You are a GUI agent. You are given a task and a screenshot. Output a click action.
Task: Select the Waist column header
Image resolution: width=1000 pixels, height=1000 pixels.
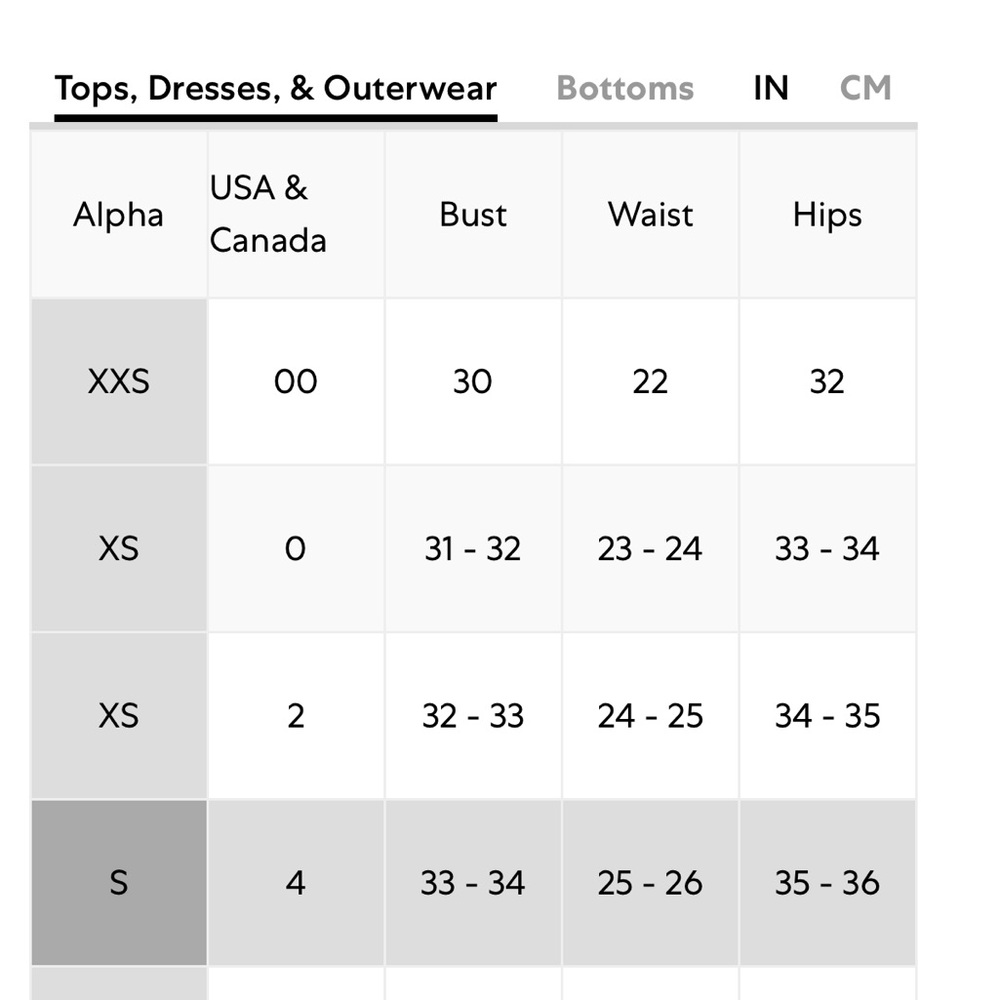[650, 215]
